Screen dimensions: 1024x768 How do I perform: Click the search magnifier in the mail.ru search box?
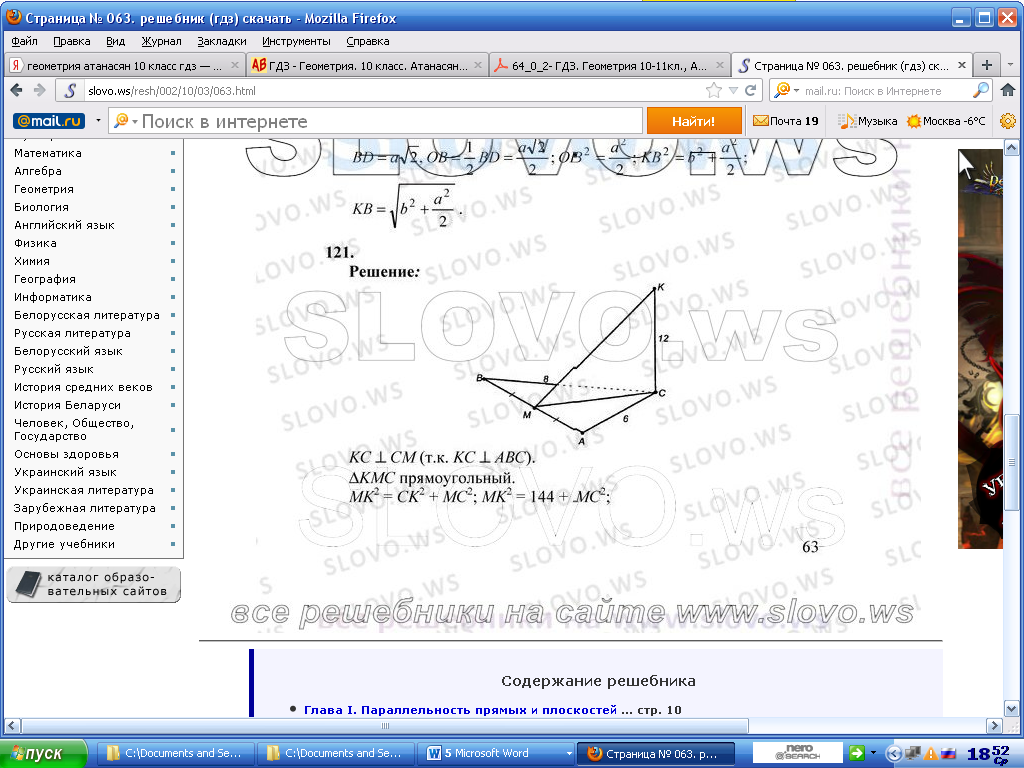[x=980, y=90]
